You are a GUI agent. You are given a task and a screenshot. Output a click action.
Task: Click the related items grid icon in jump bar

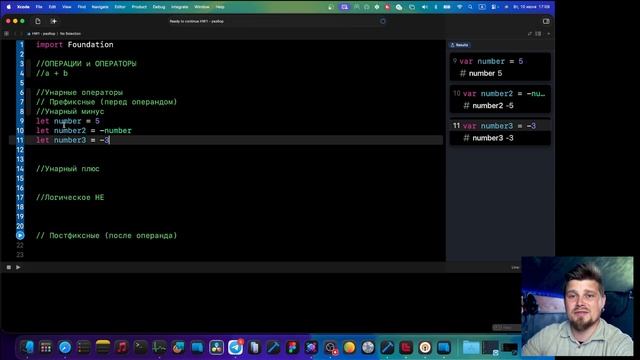pyautogui.click(x=7, y=33)
